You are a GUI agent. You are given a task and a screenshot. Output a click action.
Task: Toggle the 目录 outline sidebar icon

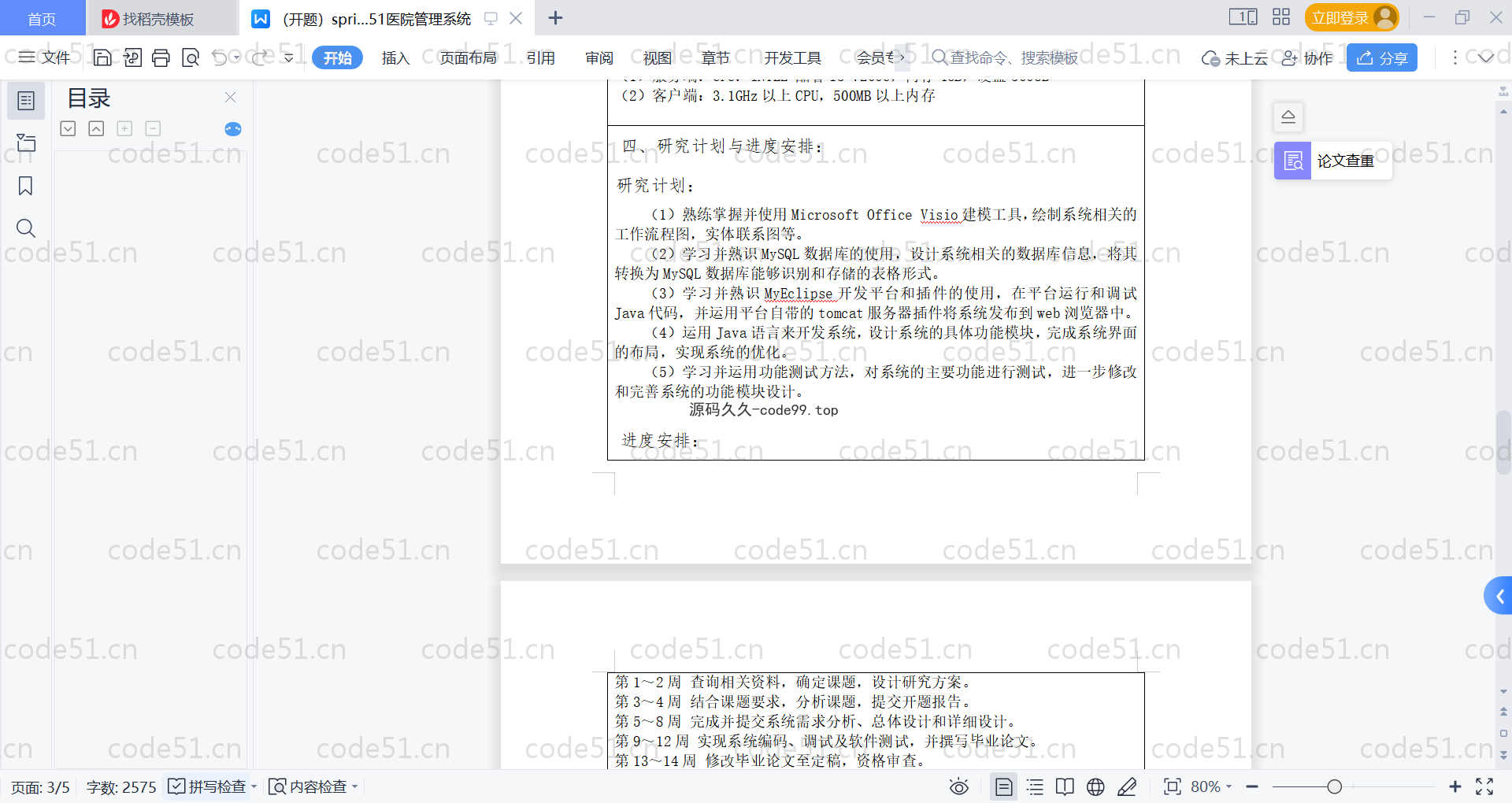click(26, 101)
